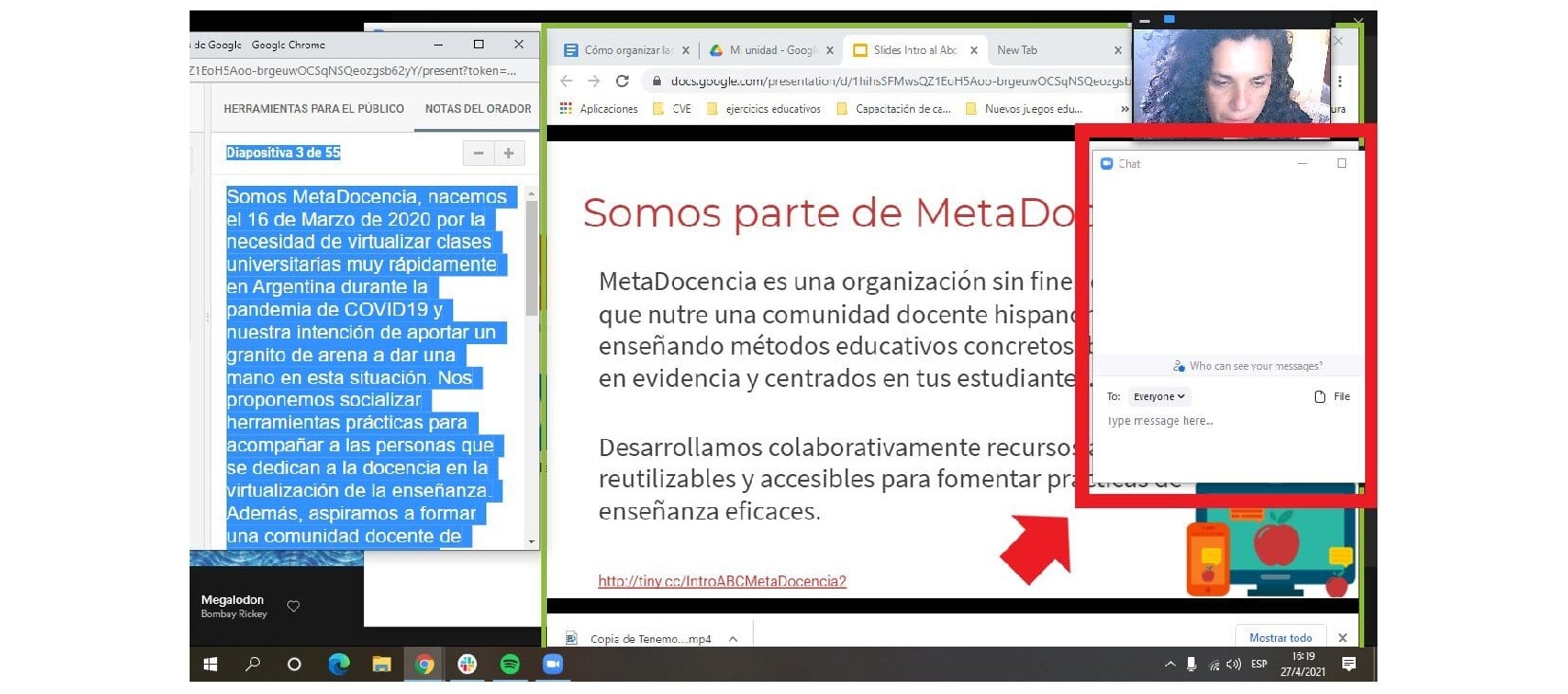The width and height of the screenshot is (1568, 694).
Task: Open Windows notification center icon
Action: point(1349,665)
